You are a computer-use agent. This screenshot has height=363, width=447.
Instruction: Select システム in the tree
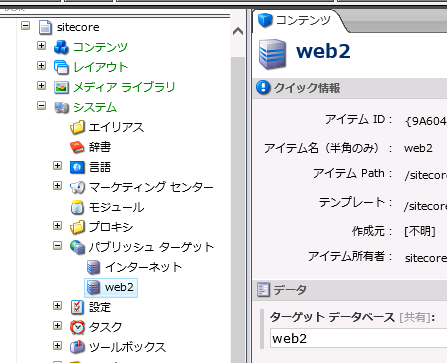(x=95, y=107)
